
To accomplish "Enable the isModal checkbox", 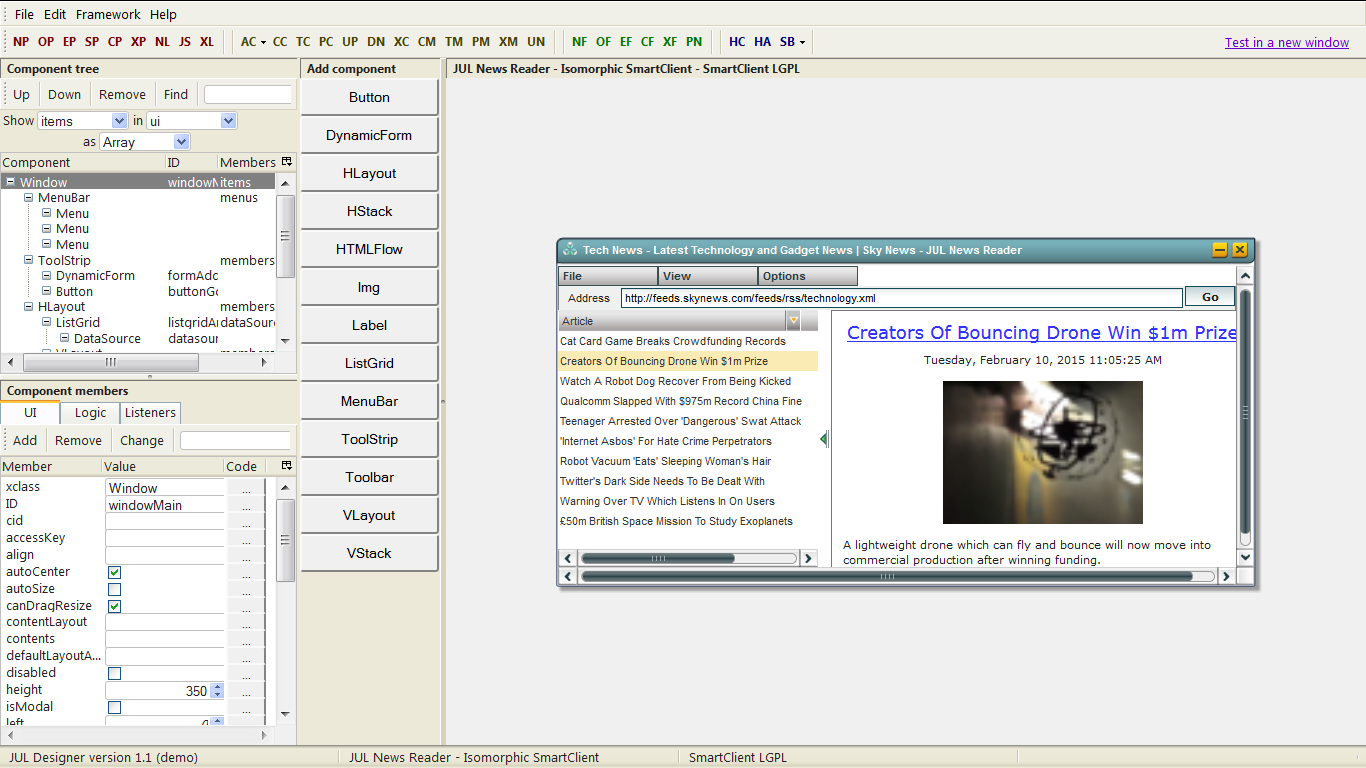I will [x=114, y=707].
